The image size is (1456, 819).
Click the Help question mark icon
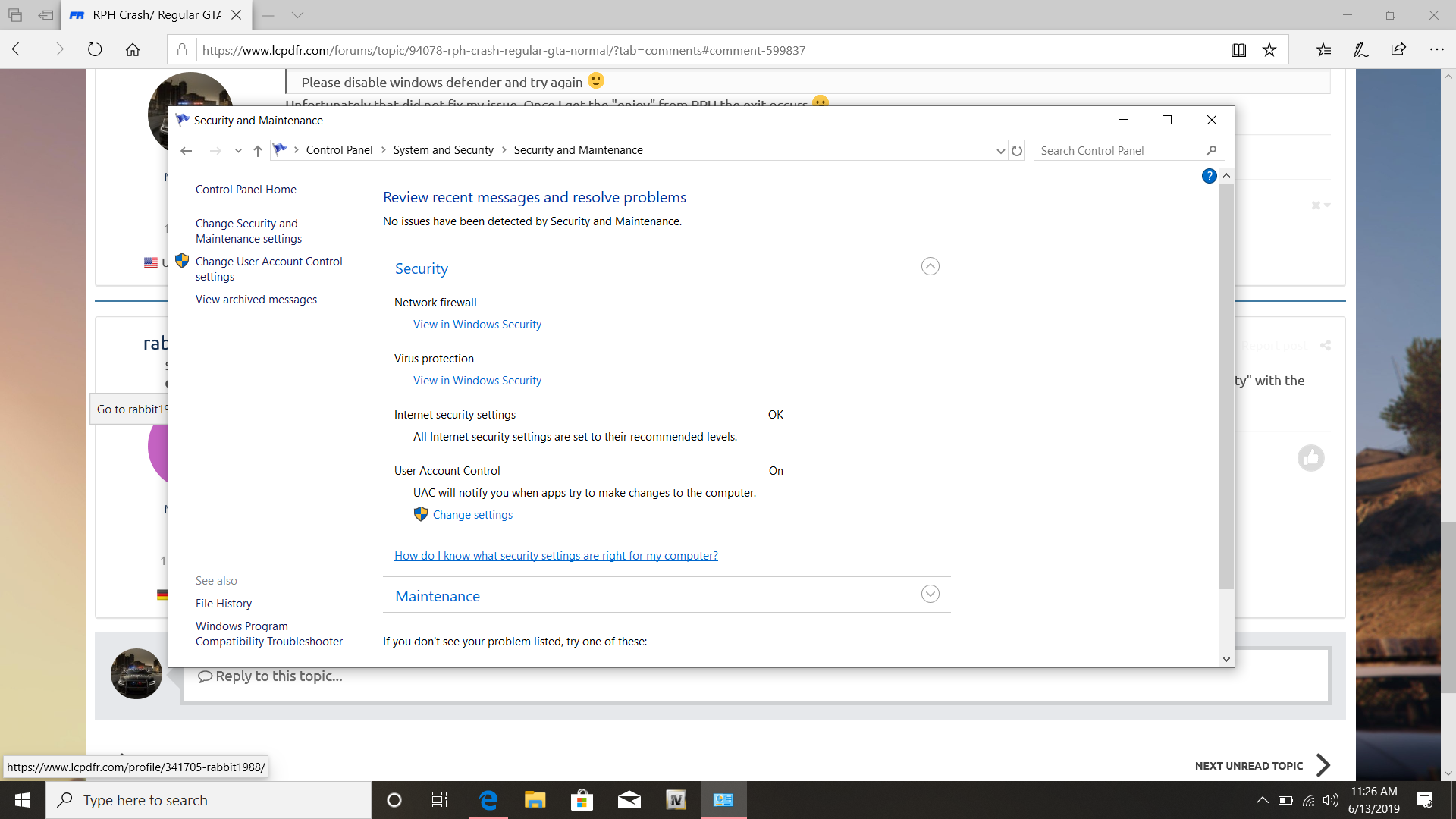pos(1209,176)
